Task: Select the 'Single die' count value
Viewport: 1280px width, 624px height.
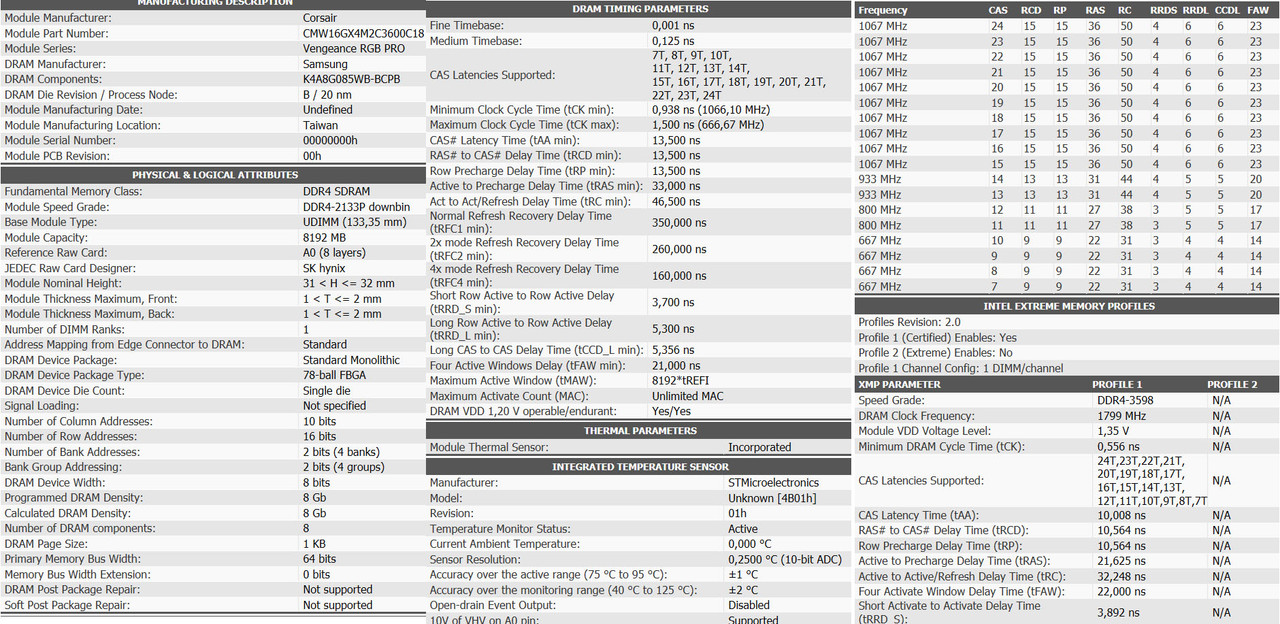Action: 327,391
